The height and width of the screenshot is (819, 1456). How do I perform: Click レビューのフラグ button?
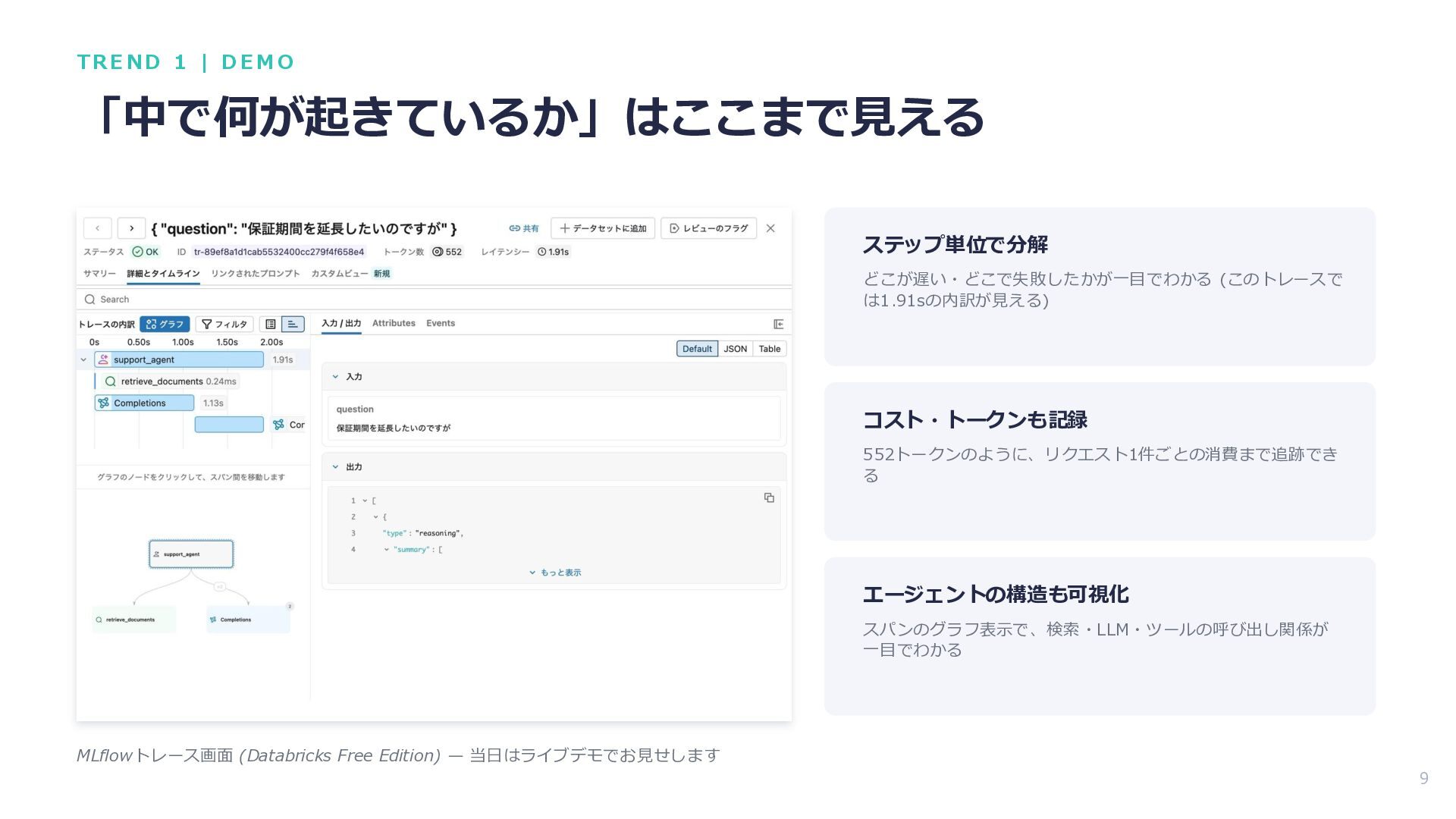[x=709, y=228]
